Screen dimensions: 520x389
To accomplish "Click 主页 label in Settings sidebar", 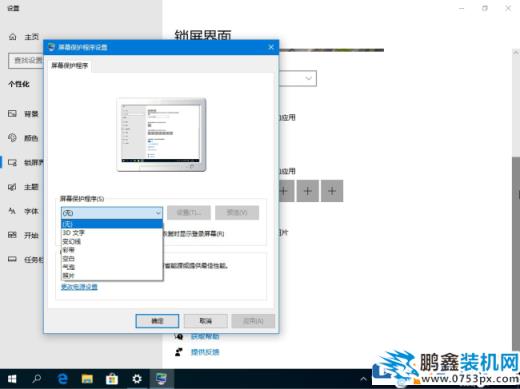I will [32, 37].
